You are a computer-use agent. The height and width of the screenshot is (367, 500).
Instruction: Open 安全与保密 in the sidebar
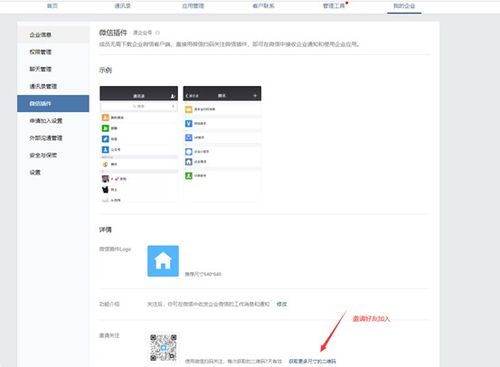point(53,155)
